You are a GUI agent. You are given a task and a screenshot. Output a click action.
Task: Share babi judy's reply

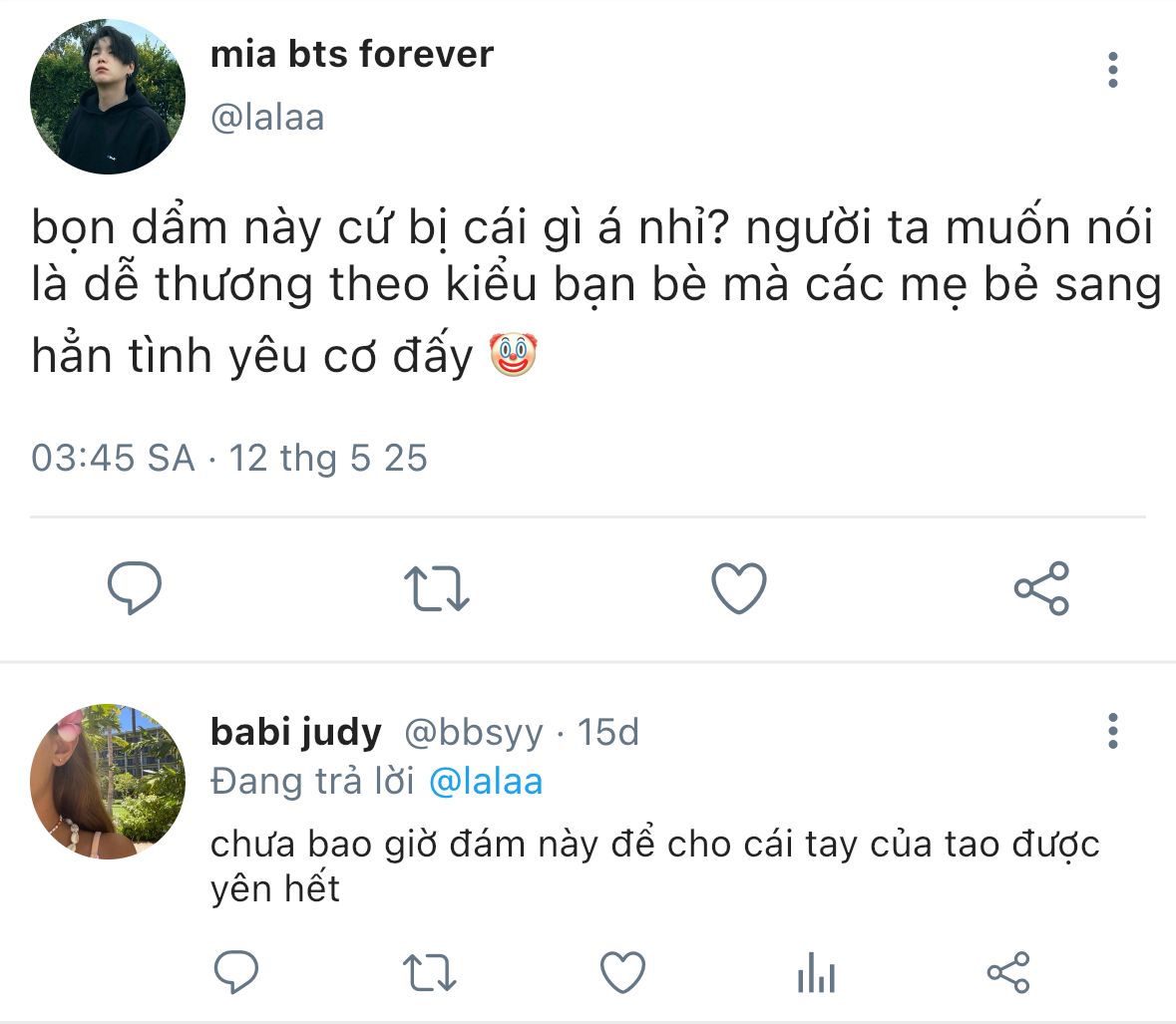pos(1008,972)
